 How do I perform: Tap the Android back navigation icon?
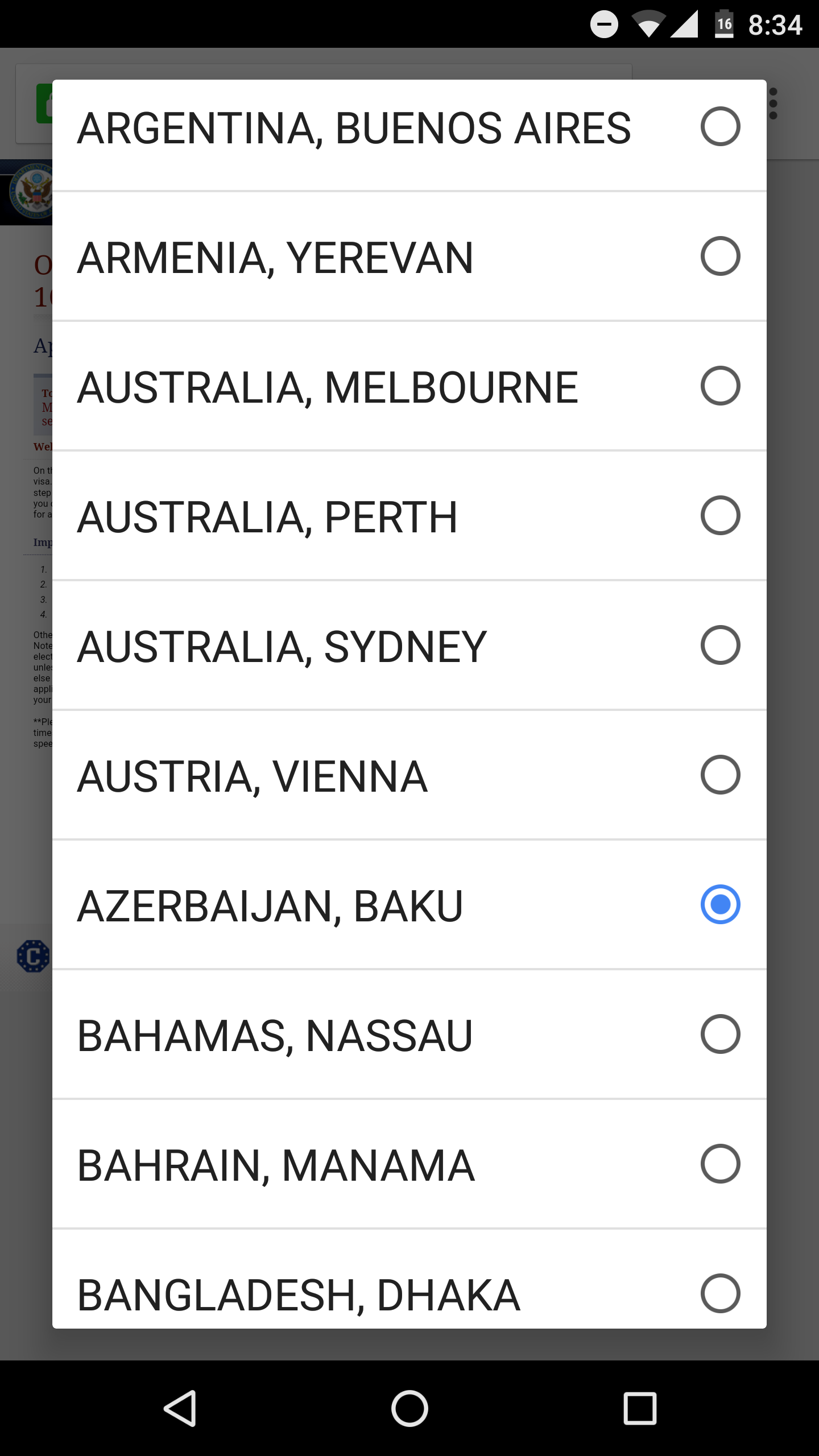coord(181,1408)
